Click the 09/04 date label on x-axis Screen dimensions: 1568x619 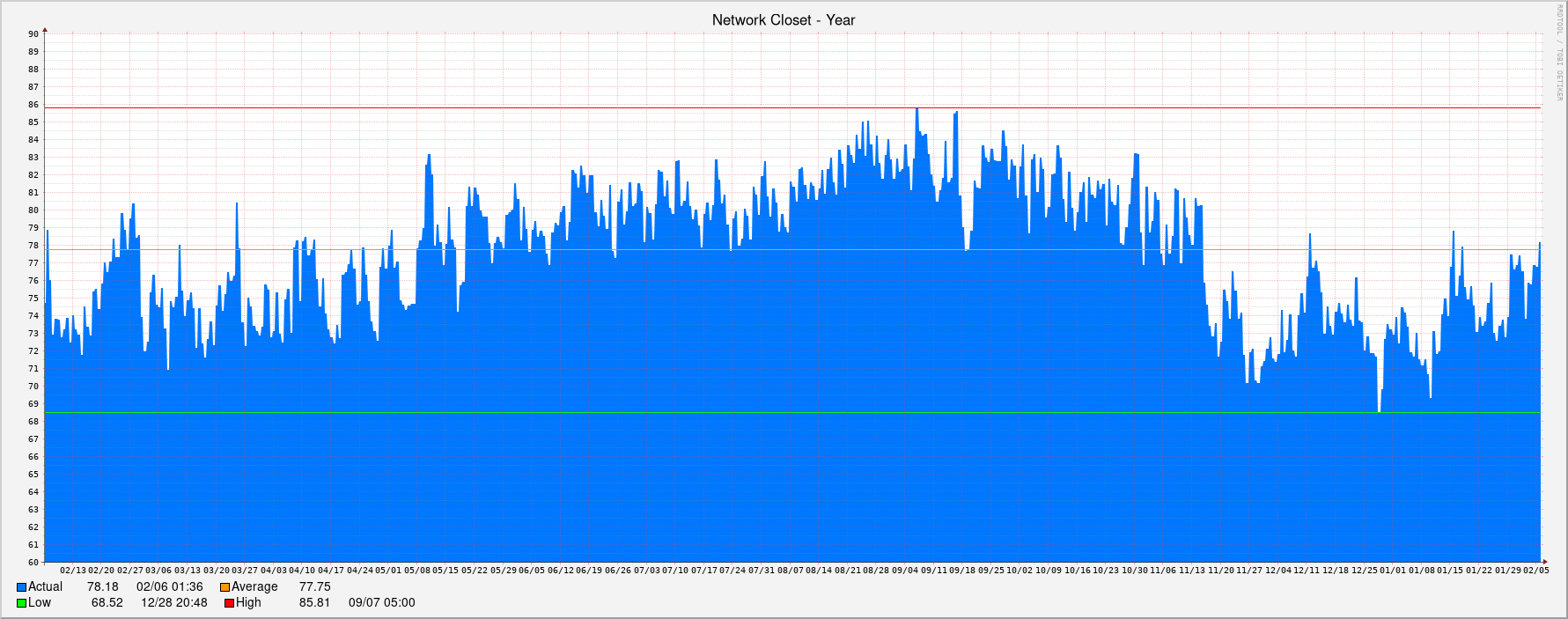coord(905,571)
